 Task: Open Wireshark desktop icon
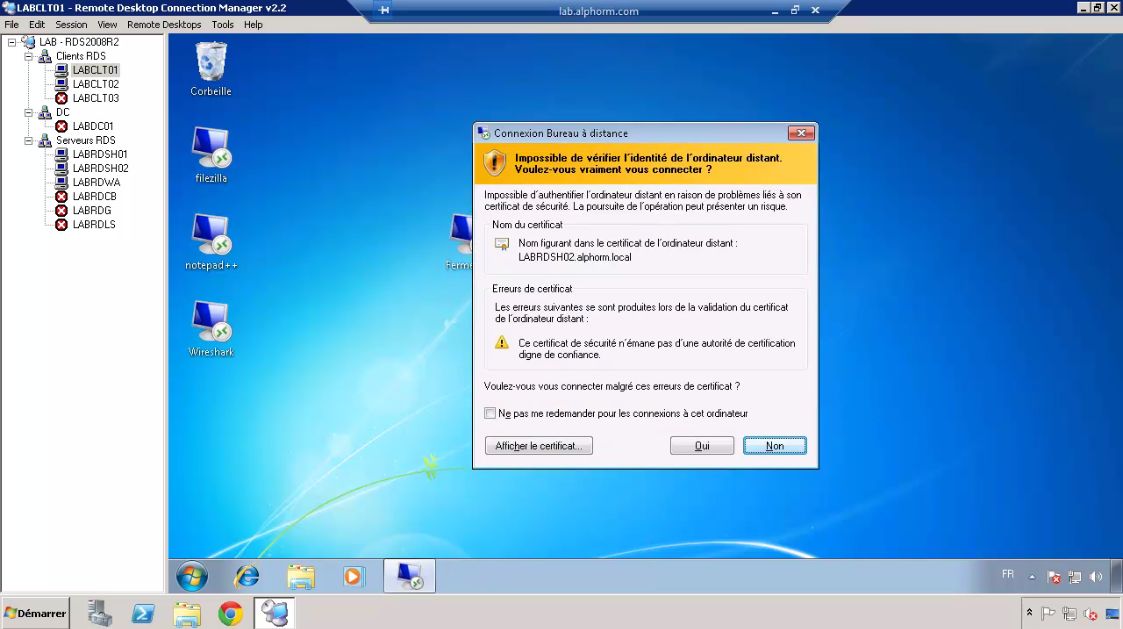pos(209,325)
